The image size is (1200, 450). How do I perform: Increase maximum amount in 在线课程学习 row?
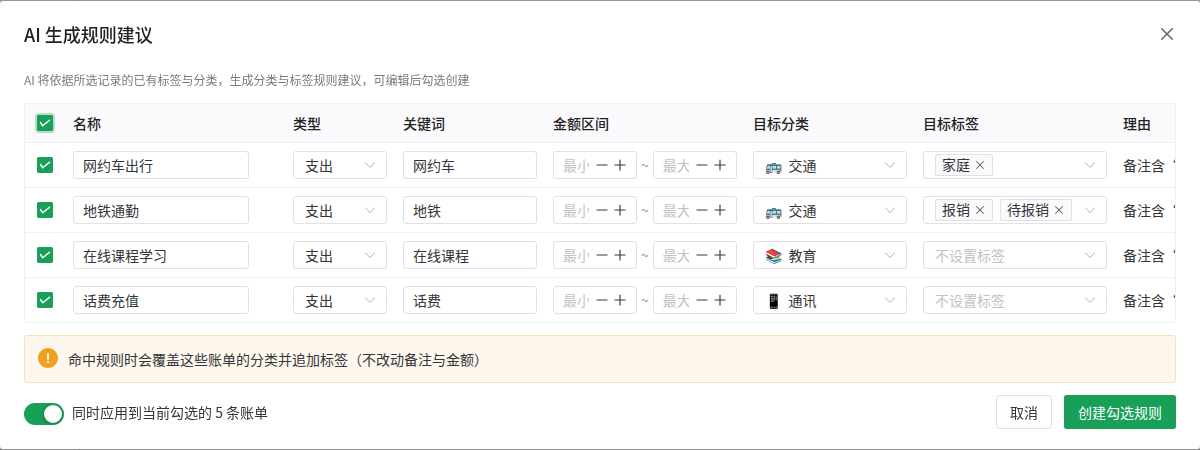(x=720, y=255)
